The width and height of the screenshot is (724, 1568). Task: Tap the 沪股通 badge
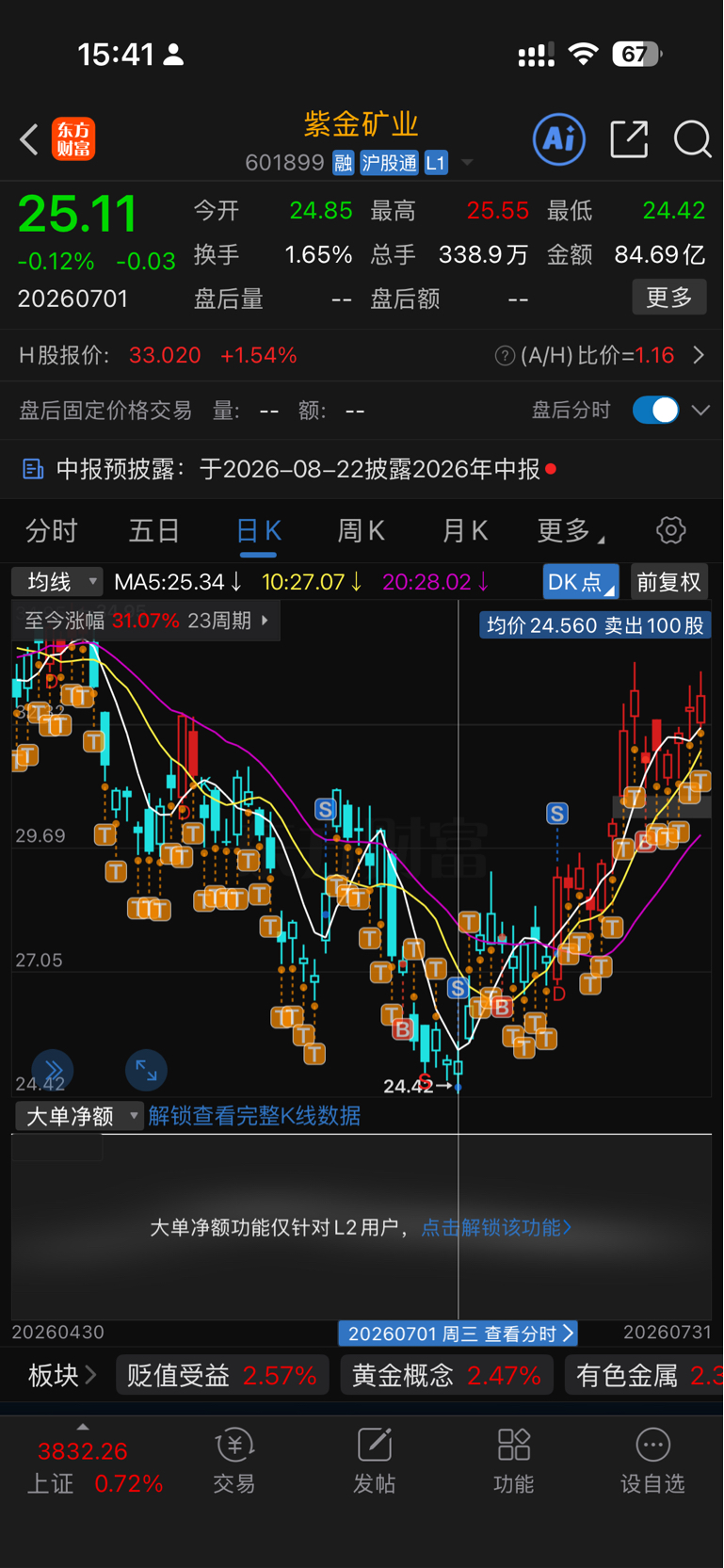pos(389,163)
